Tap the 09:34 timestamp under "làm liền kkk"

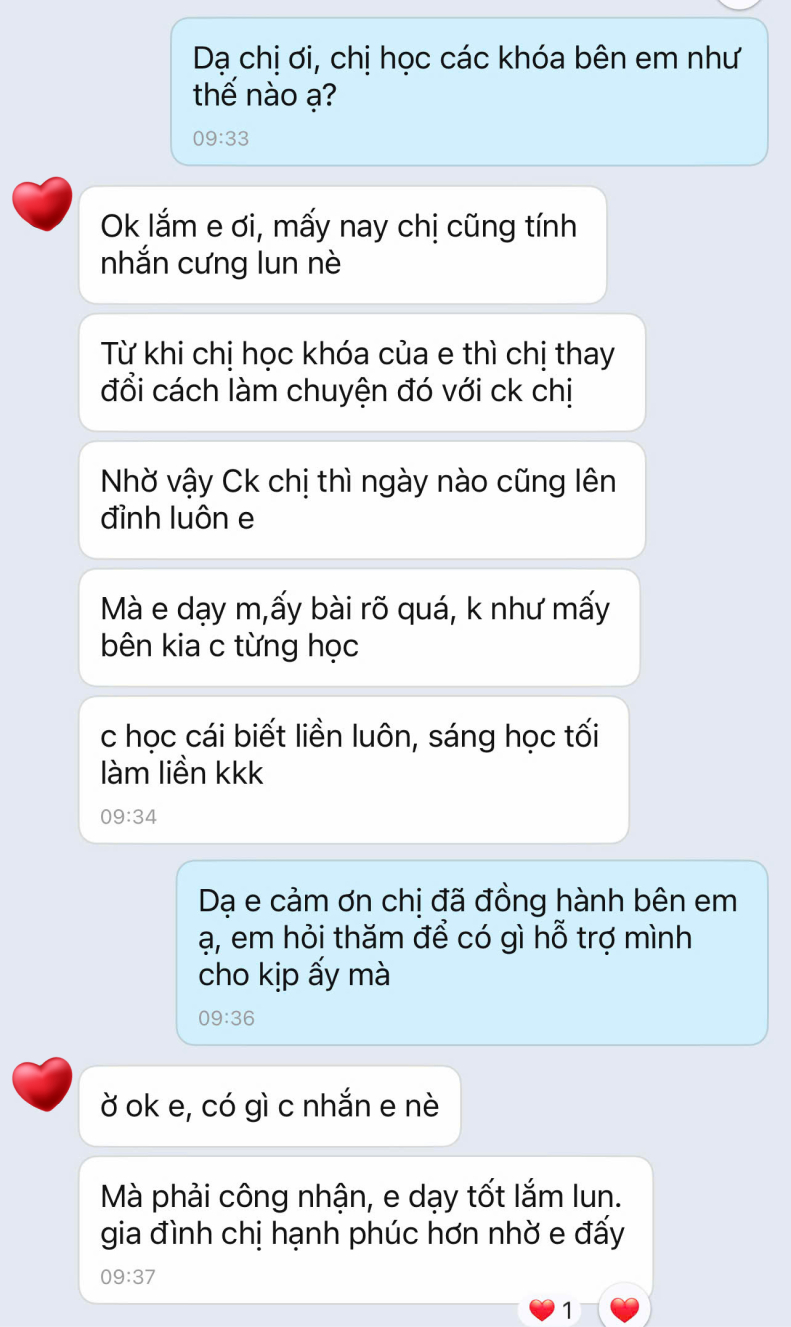click(129, 817)
